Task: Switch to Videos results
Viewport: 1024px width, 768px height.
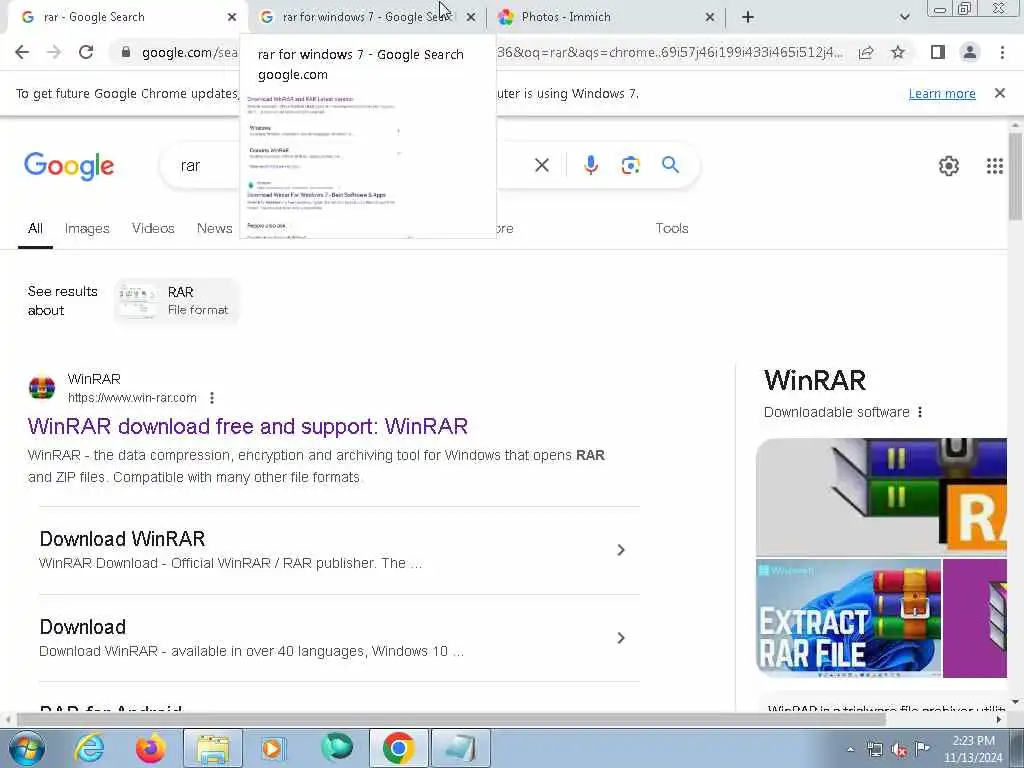Action: 153,229
